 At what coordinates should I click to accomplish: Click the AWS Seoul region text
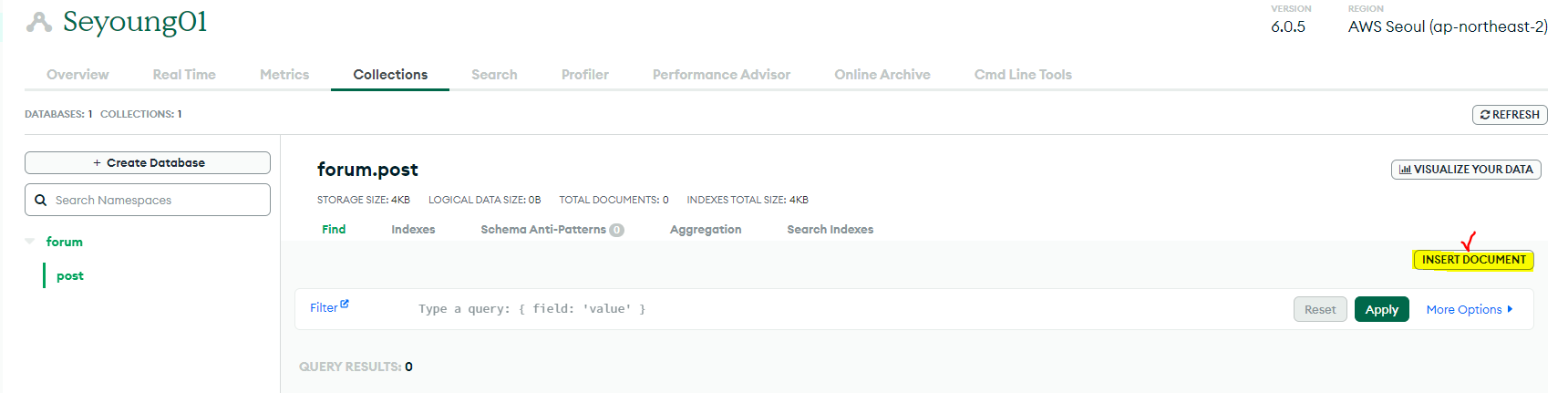coord(1448,27)
